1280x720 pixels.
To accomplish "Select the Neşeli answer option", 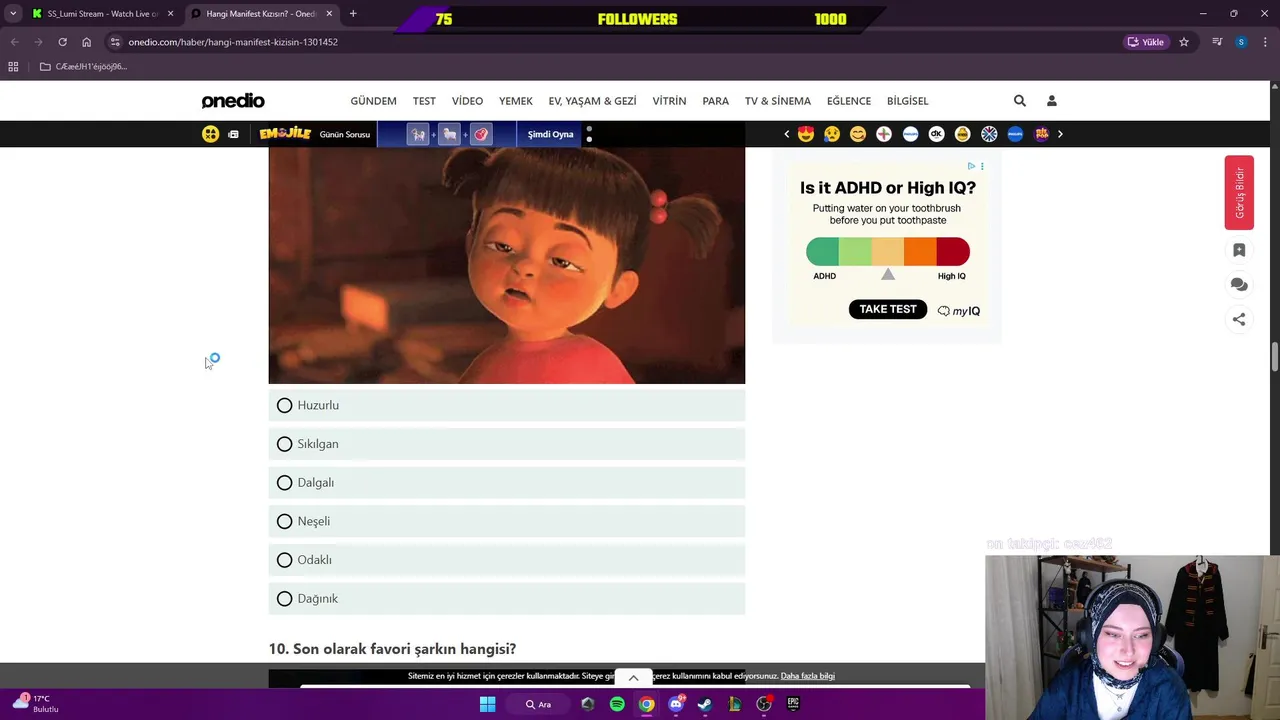I will tap(507, 521).
